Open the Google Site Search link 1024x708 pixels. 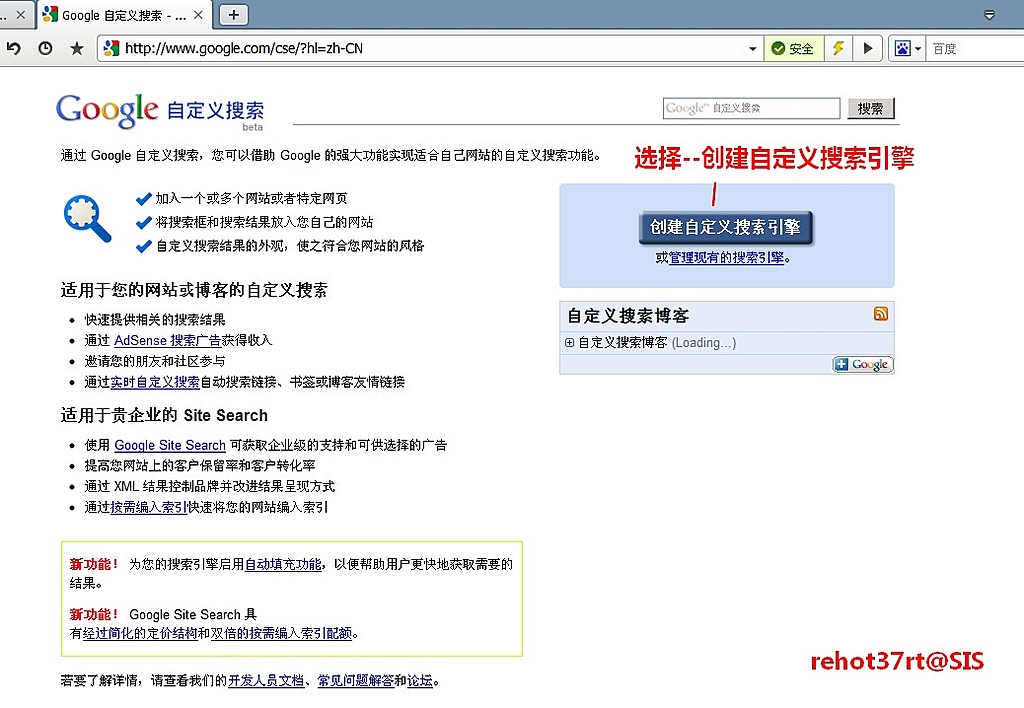click(170, 445)
